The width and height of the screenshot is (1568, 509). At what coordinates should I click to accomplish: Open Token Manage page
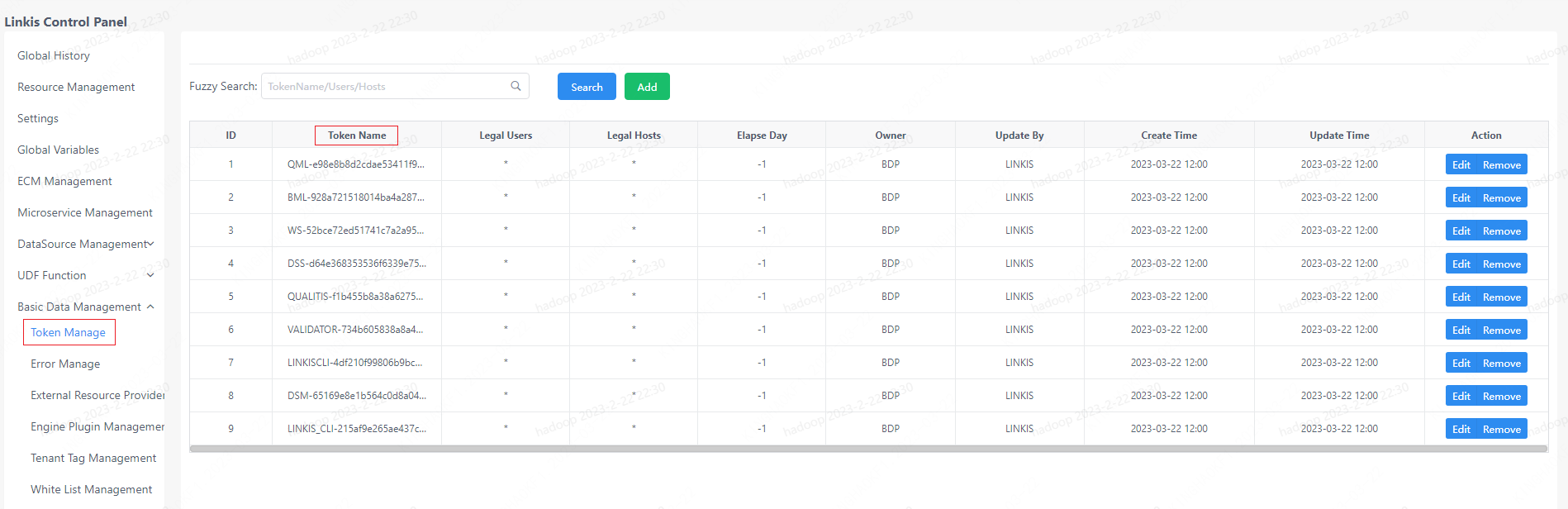pos(69,332)
